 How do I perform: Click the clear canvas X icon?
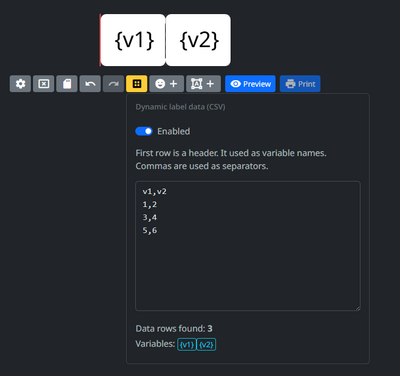tap(44, 84)
